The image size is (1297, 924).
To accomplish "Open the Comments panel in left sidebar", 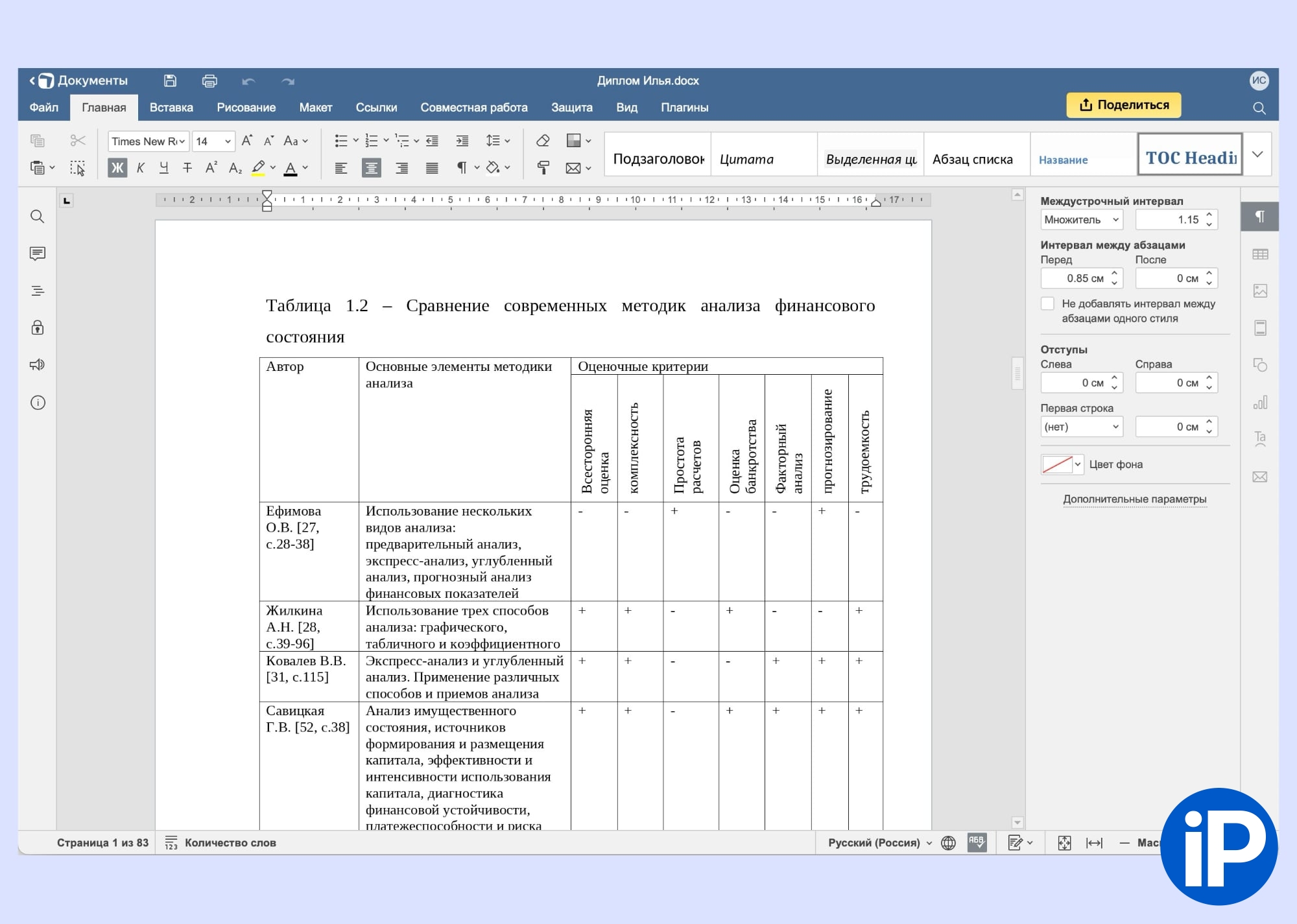I will pyautogui.click(x=38, y=254).
